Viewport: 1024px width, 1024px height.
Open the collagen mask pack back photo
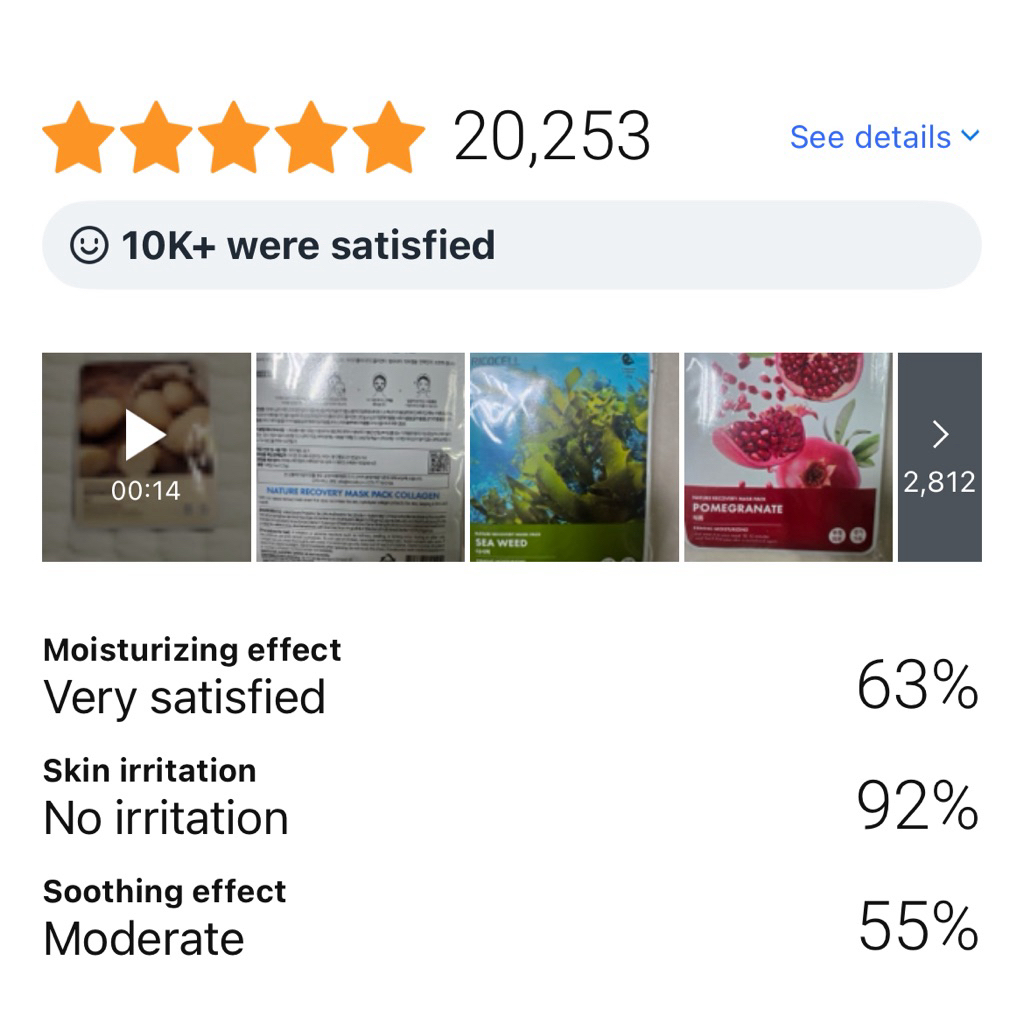point(360,457)
